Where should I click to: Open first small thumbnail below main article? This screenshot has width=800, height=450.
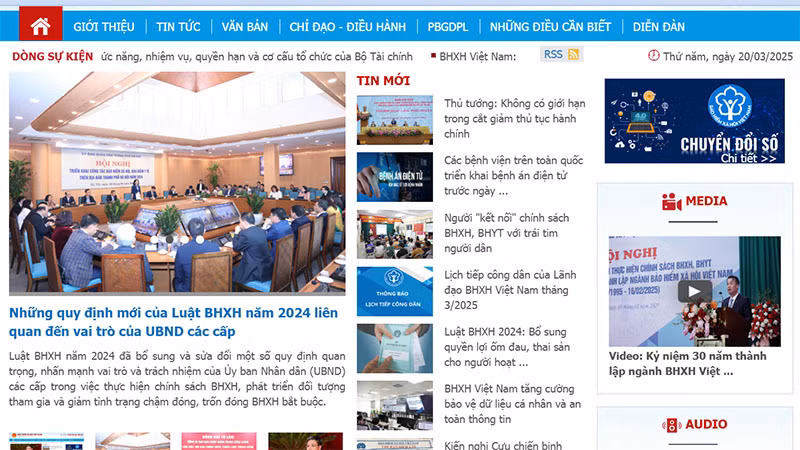pyautogui.click(x=46, y=441)
